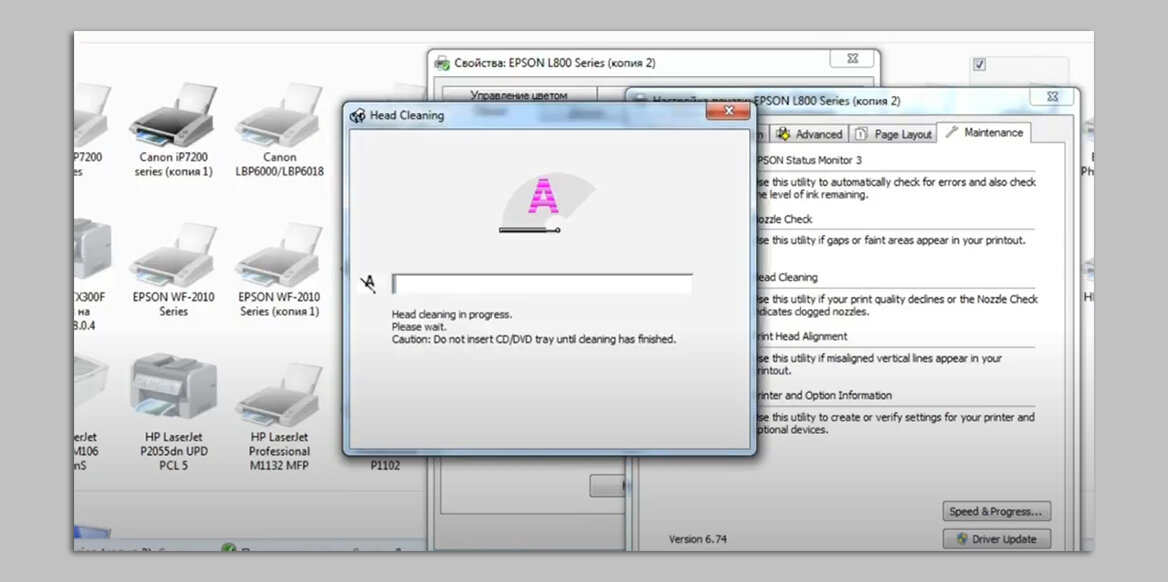
Task: Click the HP LaserJet Professional M1132 MFP label
Action: tap(279, 452)
